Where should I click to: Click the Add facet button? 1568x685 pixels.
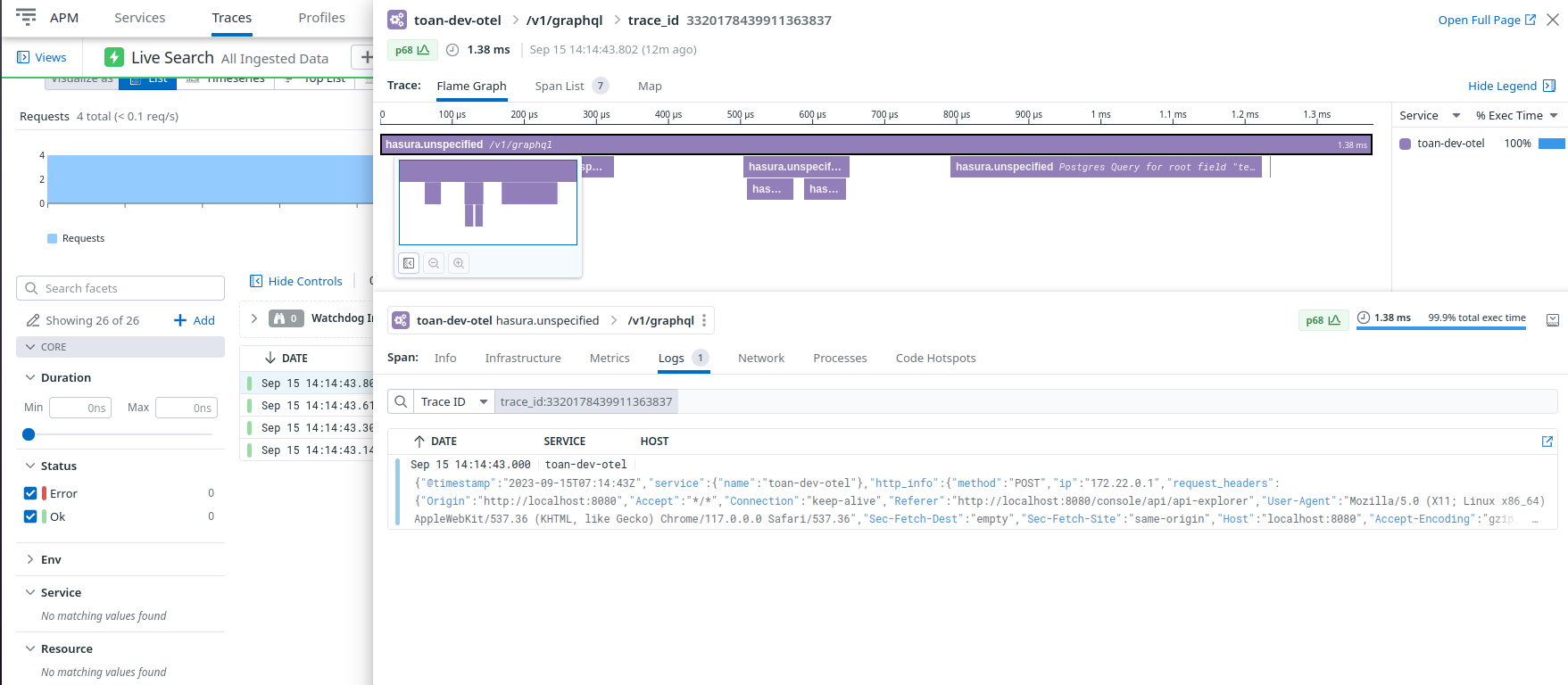tap(195, 320)
